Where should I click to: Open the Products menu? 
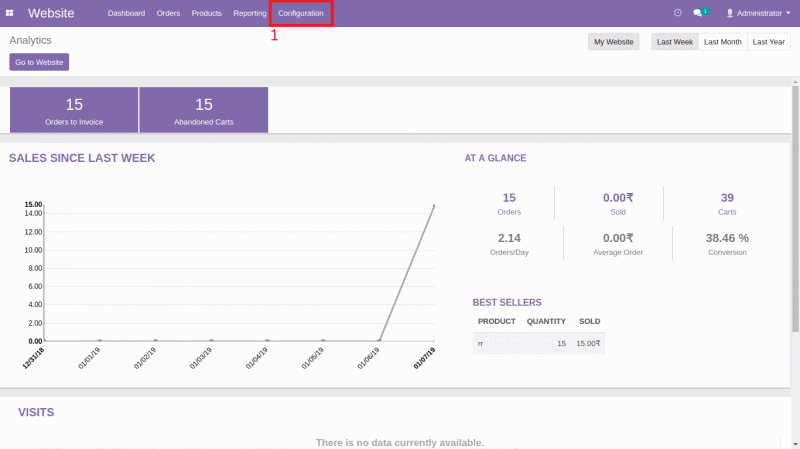(206, 13)
